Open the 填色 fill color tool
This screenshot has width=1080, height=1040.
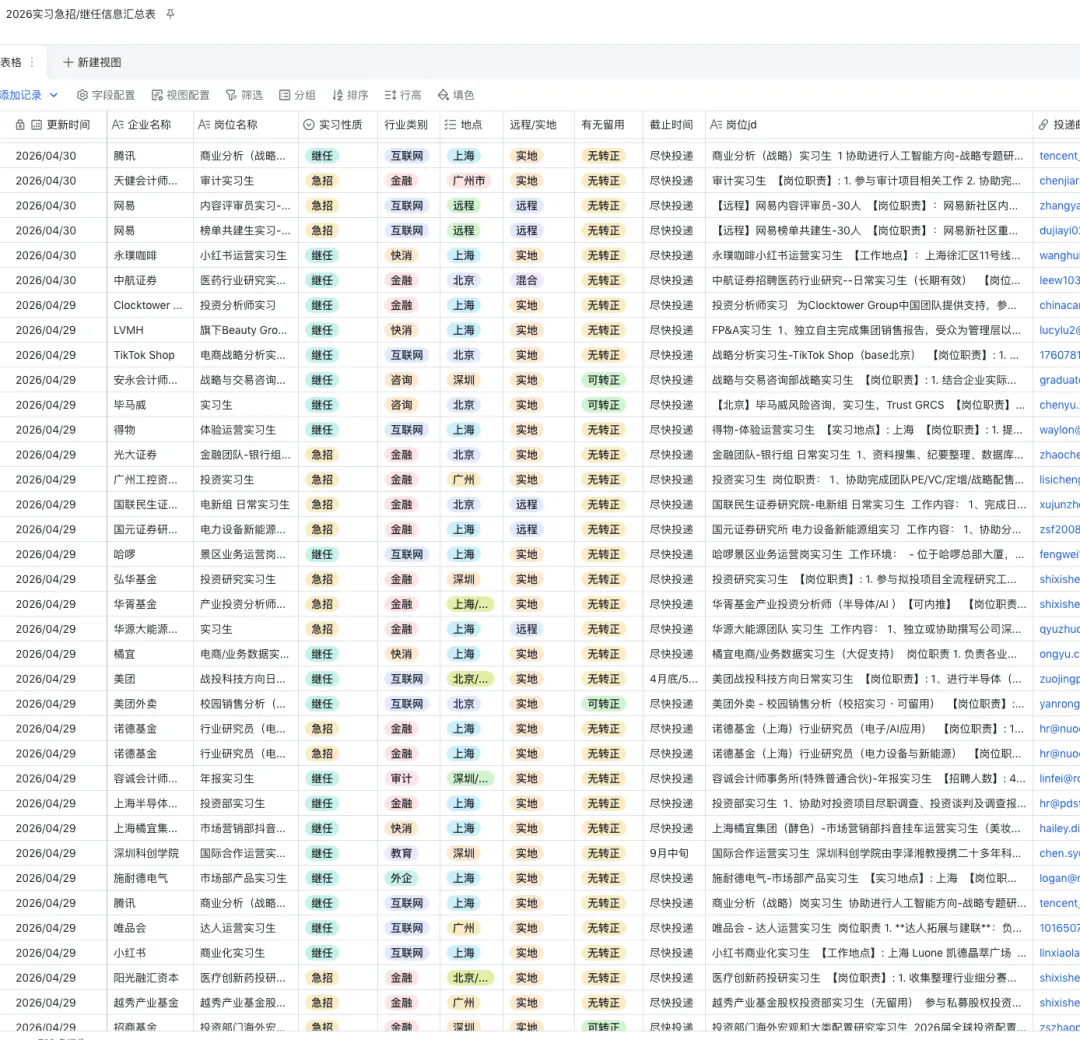[456, 95]
